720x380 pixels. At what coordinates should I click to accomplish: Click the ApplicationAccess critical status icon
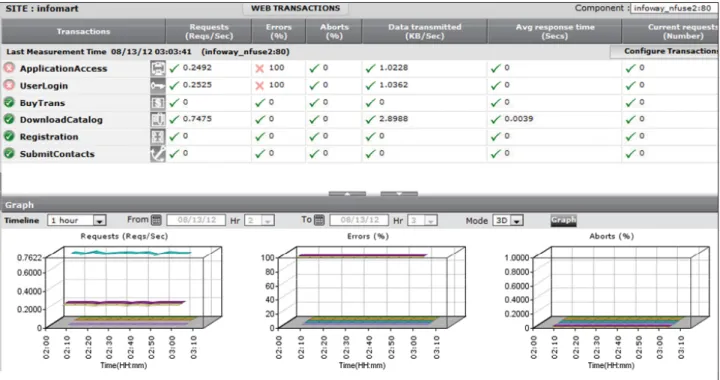click(x=9, y=68)
